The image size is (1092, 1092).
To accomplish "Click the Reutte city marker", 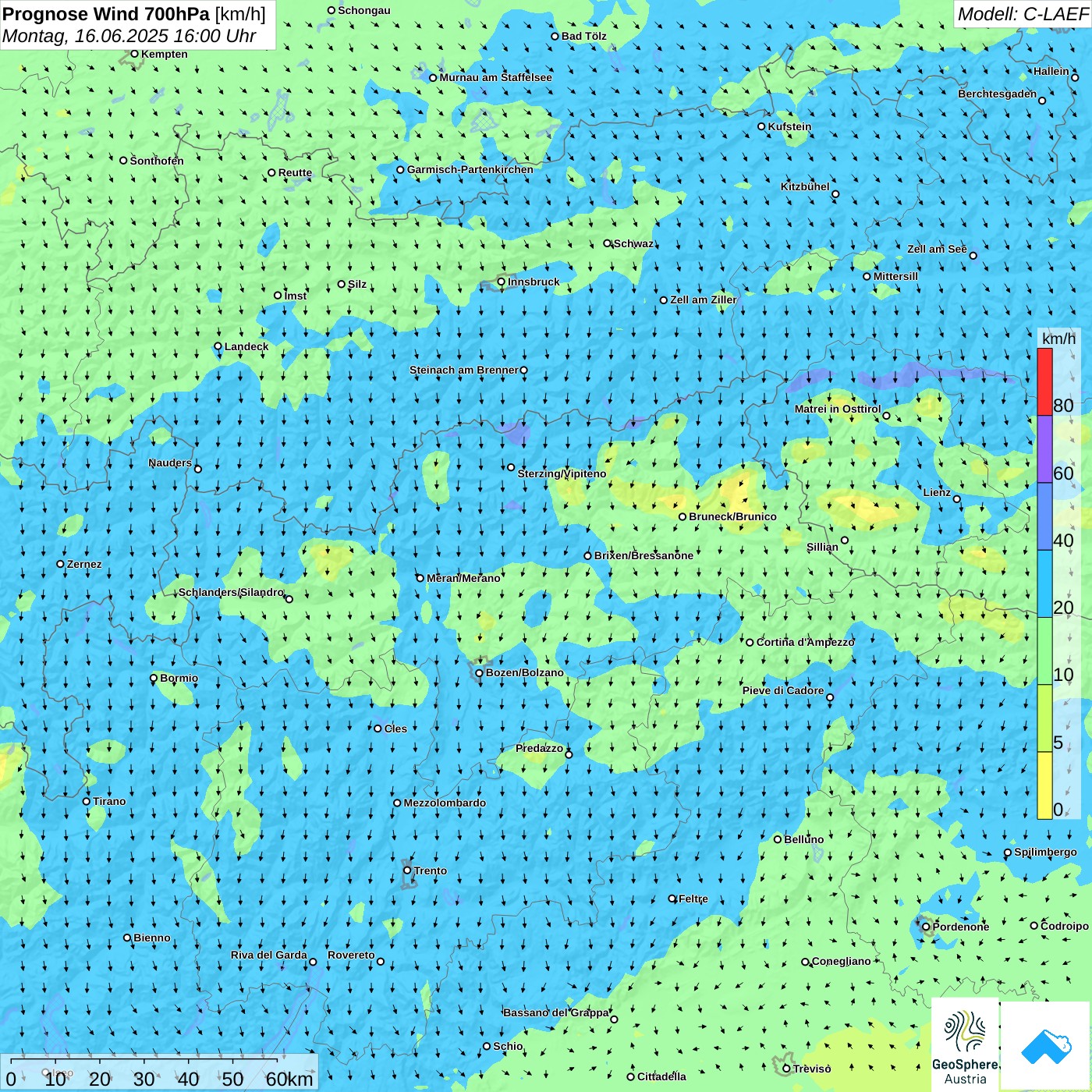I will 271,173.
